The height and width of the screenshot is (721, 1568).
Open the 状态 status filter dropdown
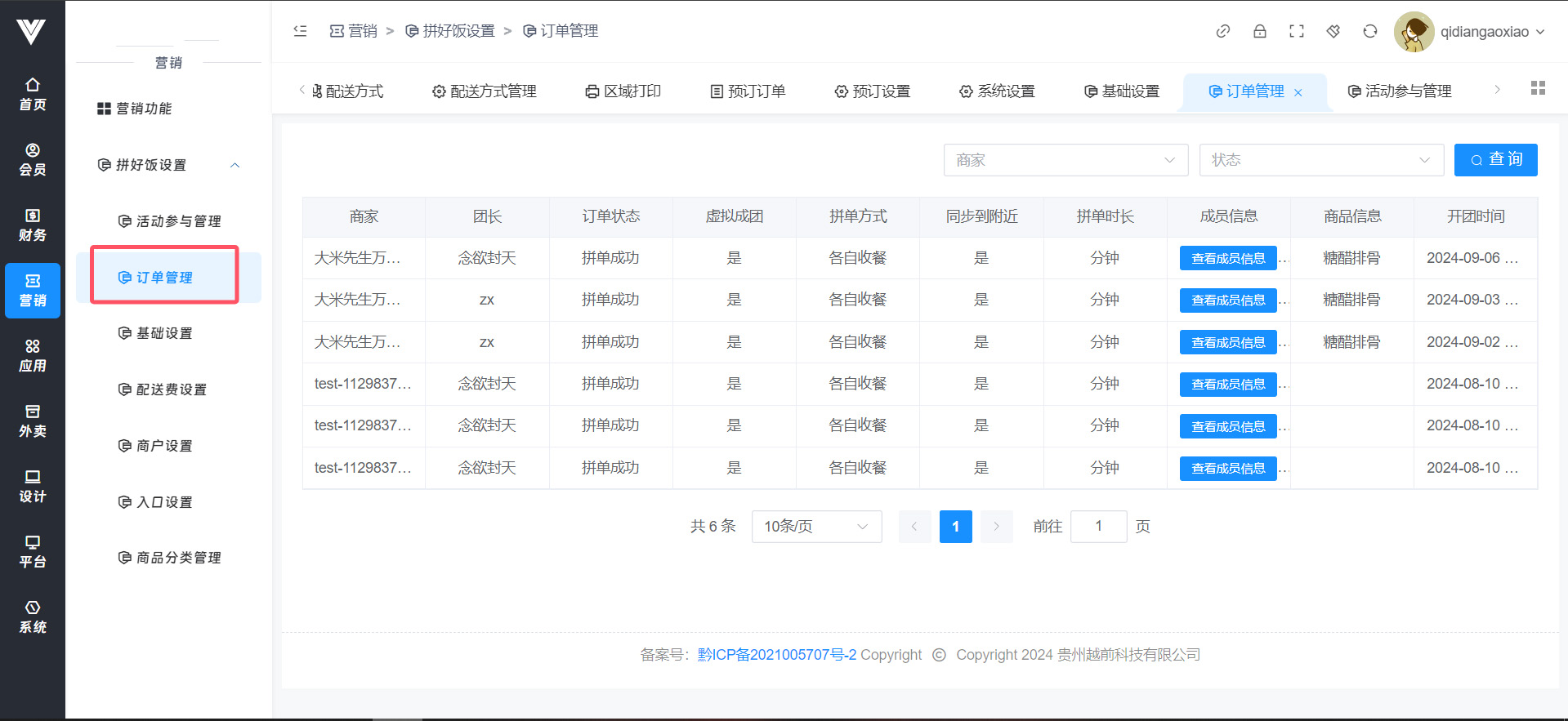1320,160
